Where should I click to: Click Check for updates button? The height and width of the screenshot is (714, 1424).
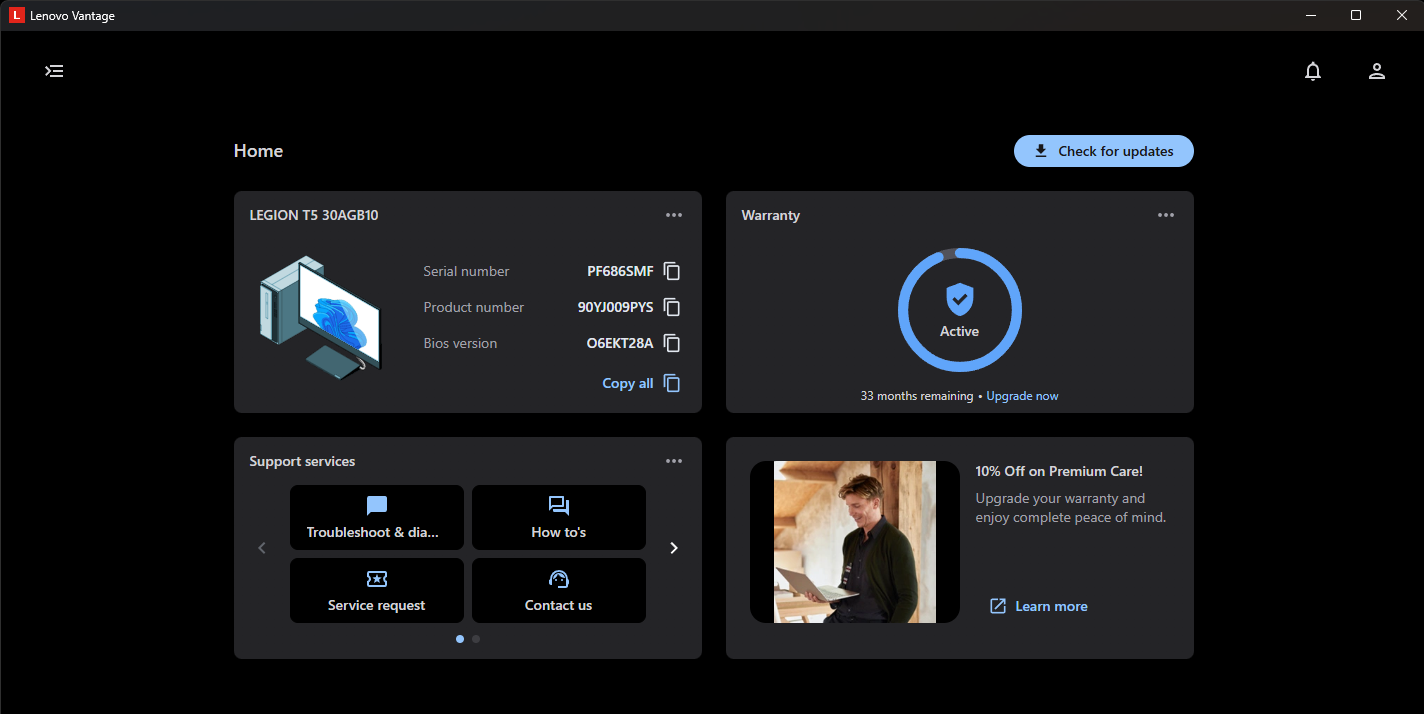pyautogui.click(x=1104, y=151)
